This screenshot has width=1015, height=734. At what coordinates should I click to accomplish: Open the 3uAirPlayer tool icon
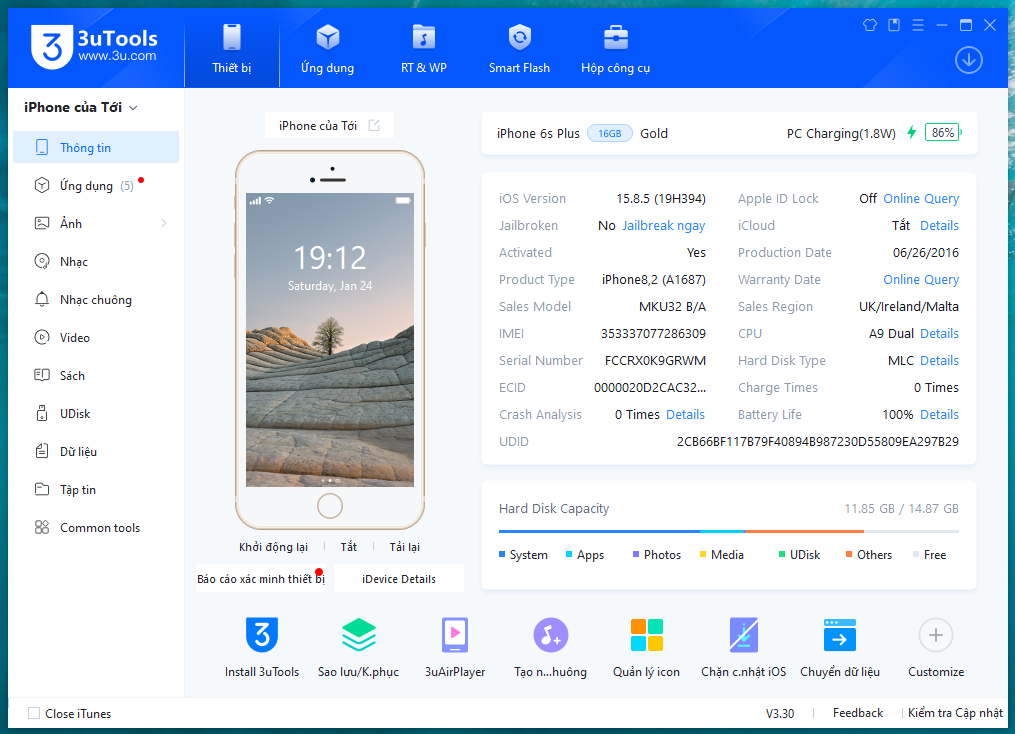tap(455, 636)
